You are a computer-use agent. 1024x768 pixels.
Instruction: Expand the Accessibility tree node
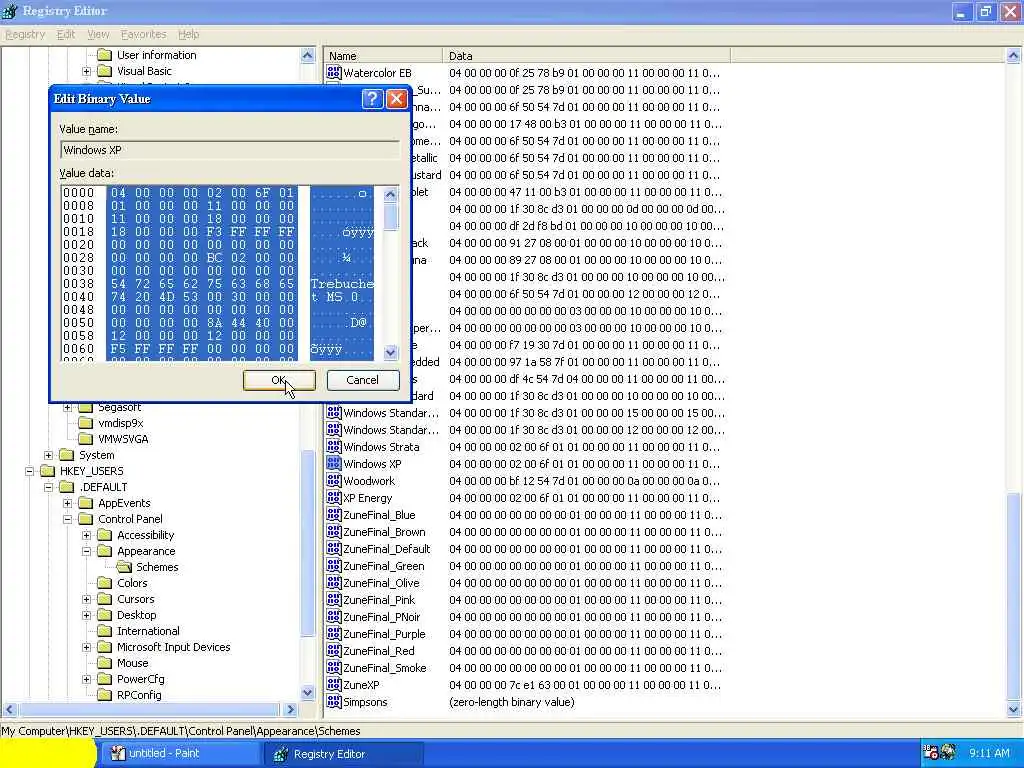click(x=86, y=535)
